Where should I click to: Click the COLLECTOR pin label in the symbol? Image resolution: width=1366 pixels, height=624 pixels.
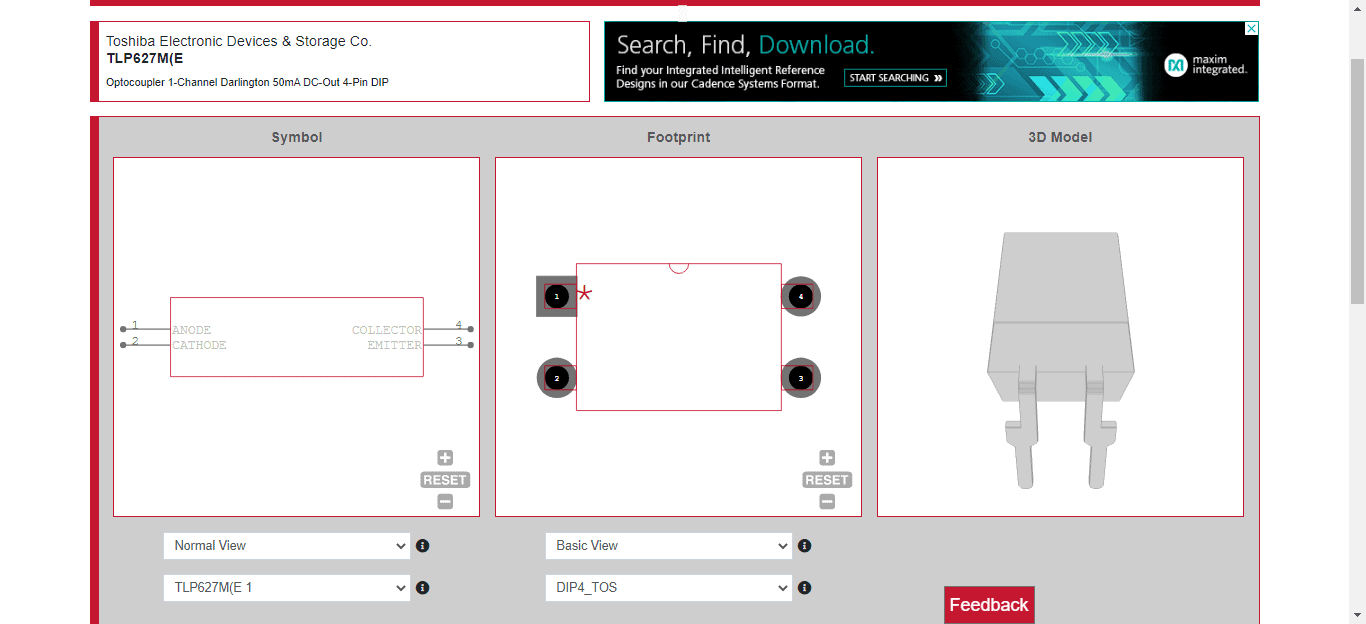click(x=387, y=330)
